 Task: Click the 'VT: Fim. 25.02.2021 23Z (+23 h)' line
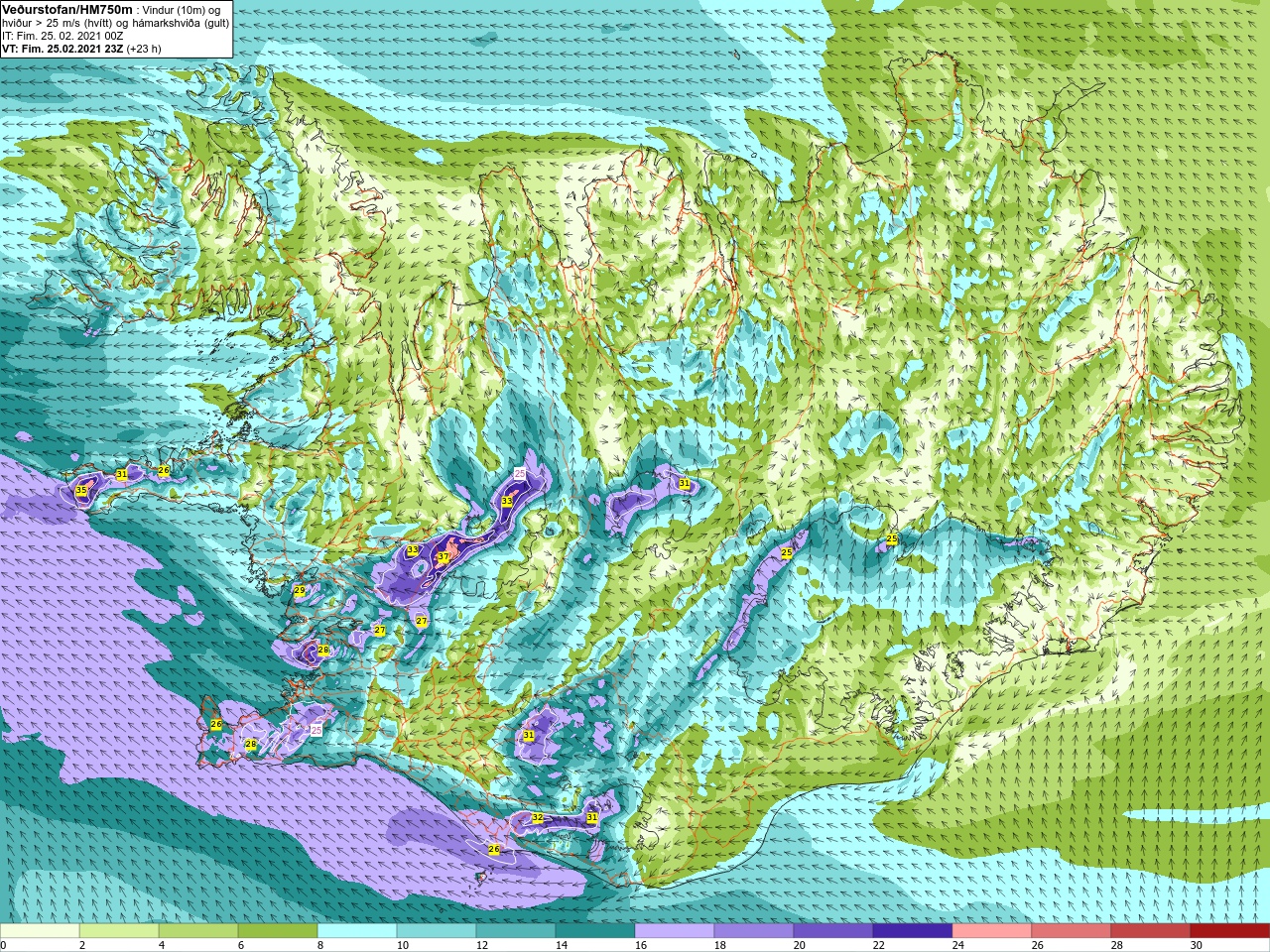pos(81,49)
